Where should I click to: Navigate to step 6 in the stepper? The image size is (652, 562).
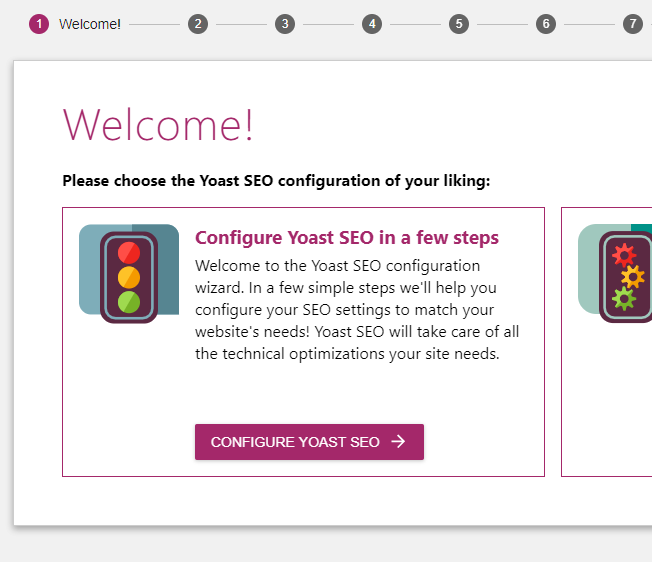[x=546, y=24]
